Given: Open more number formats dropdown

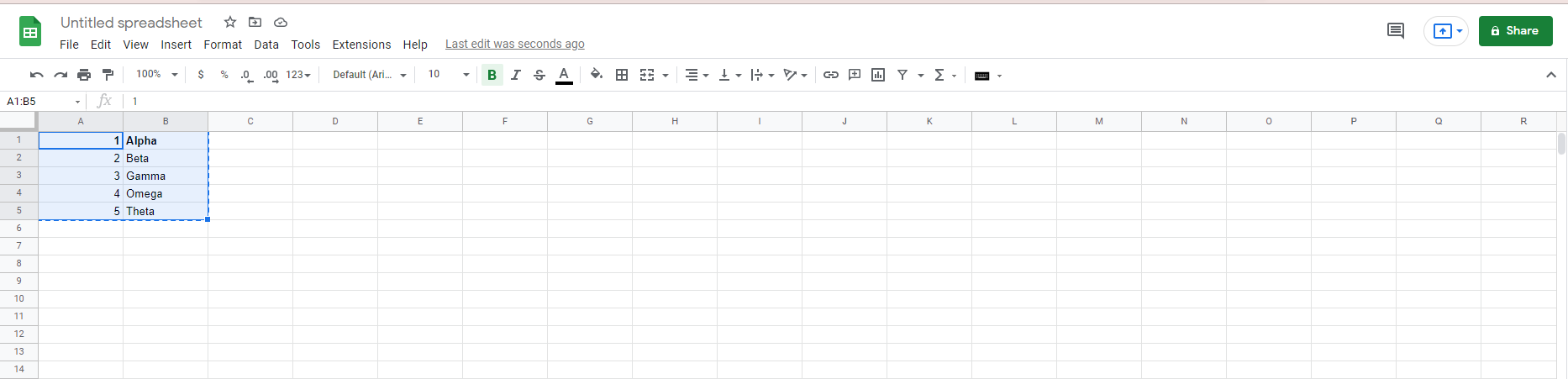Looking at the screenshot, I should click(298, 75).
